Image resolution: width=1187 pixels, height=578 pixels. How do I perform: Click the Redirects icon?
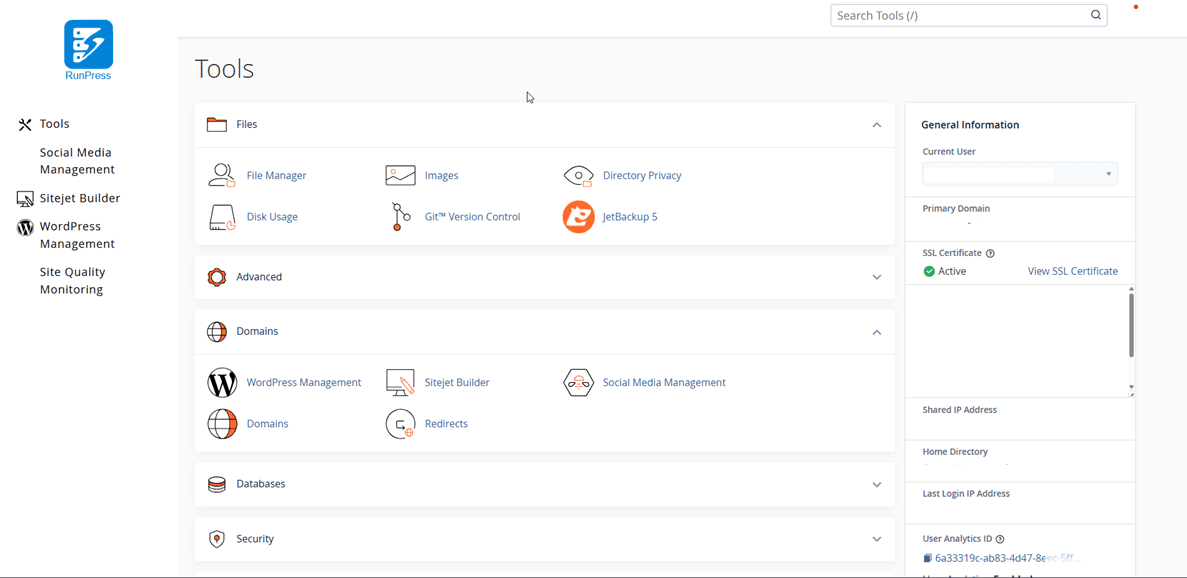pos(400,424)
